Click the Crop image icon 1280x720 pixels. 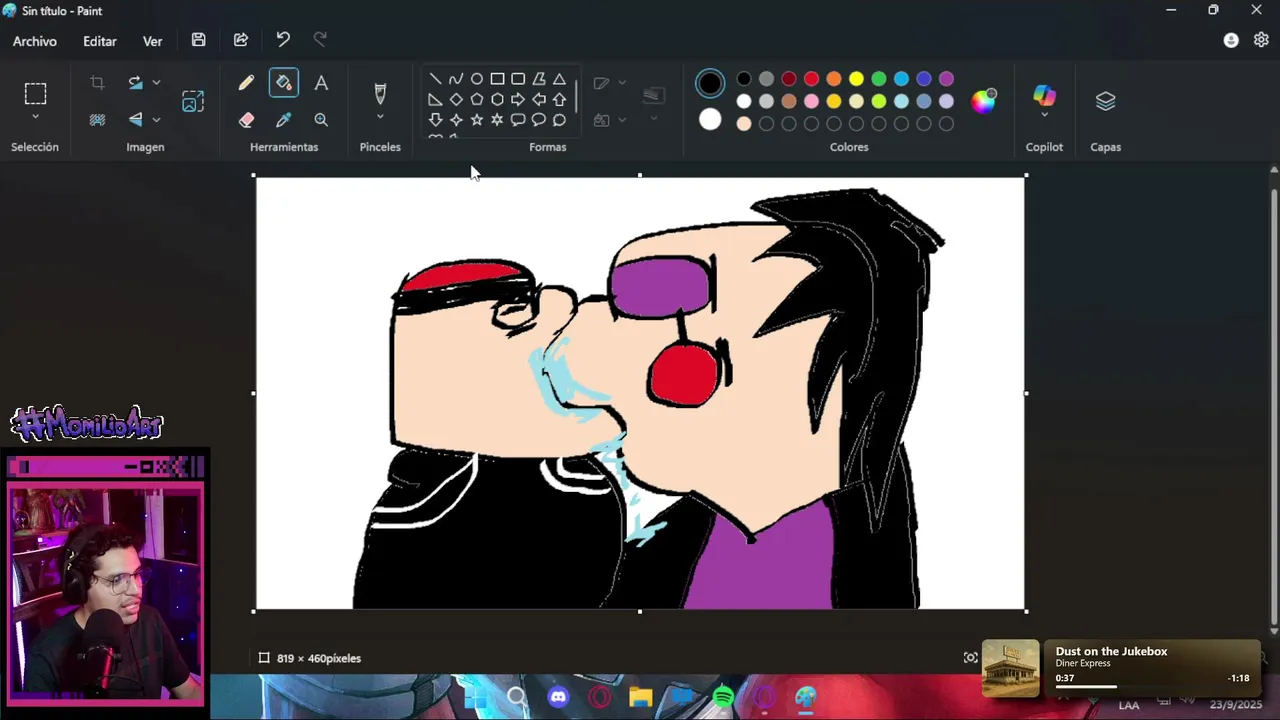97,83
